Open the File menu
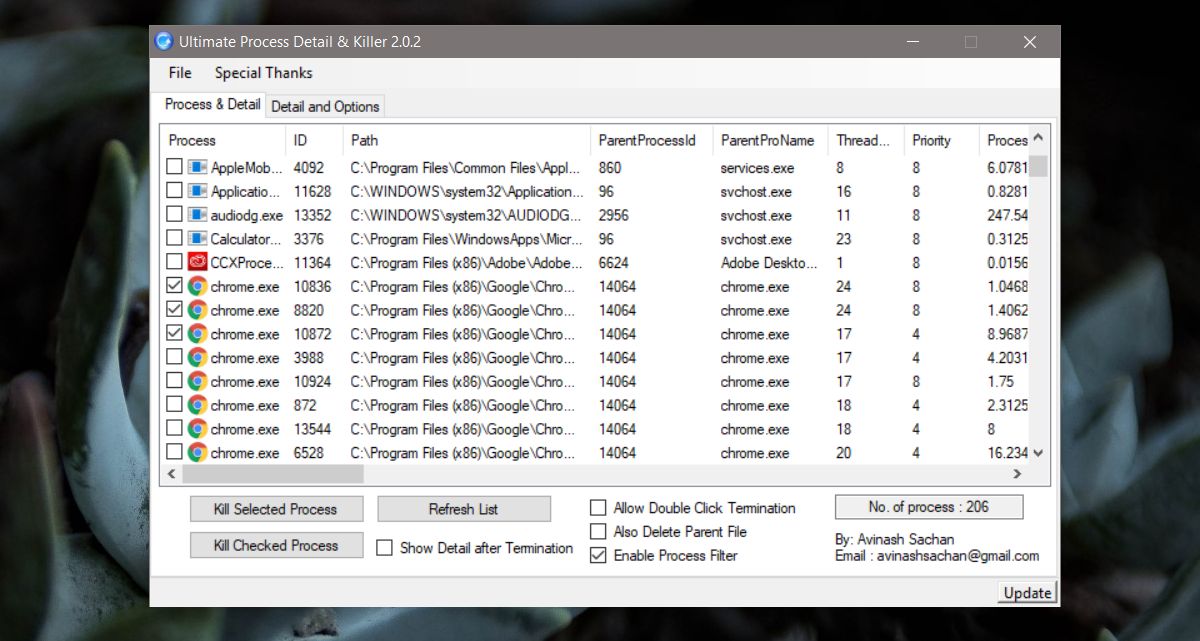Image resolution: width=1200 pixels, height=641 pixels. pos(180,73)
